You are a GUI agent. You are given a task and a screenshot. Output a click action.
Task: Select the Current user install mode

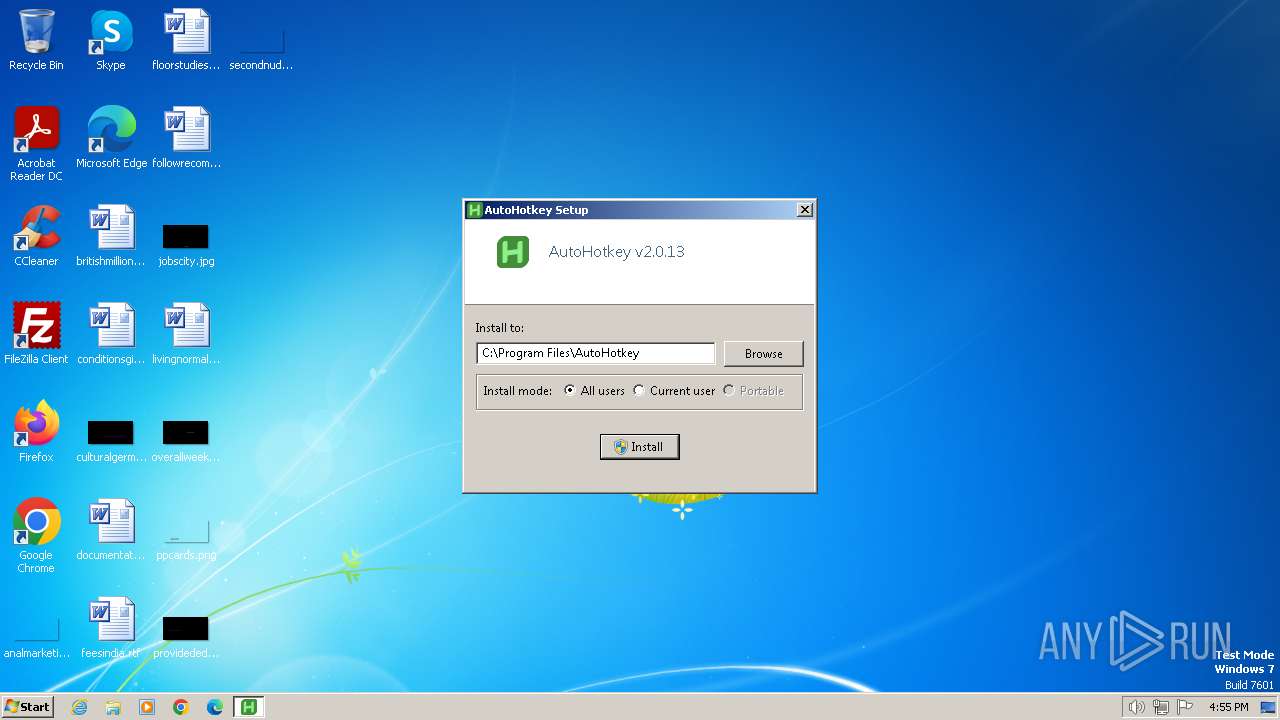coord(674,391)
